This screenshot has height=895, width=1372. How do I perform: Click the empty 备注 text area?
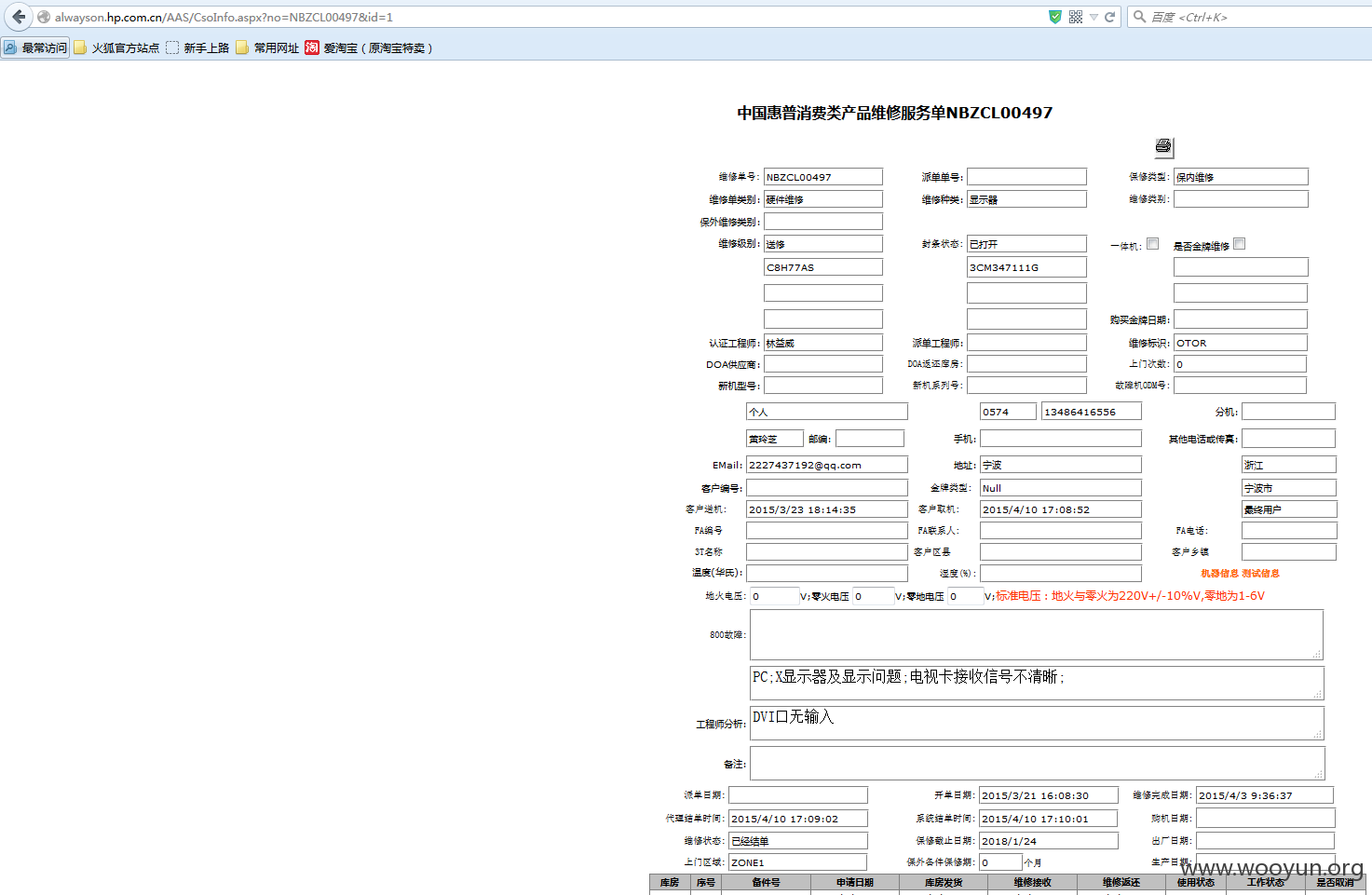pos(1037,764)
